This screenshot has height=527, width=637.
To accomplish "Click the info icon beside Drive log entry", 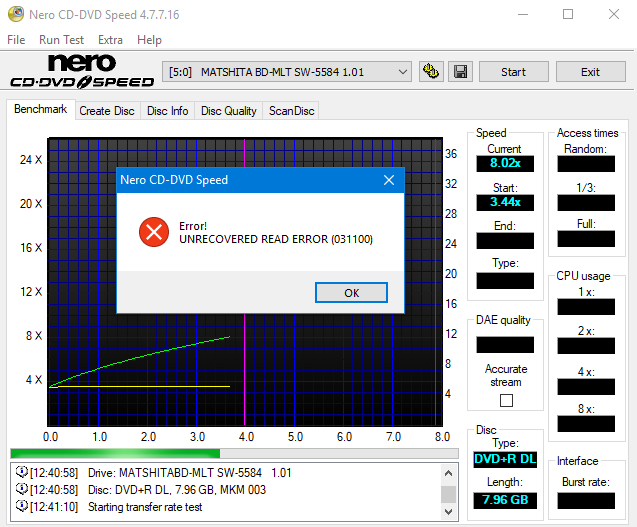I will (21, 471).
